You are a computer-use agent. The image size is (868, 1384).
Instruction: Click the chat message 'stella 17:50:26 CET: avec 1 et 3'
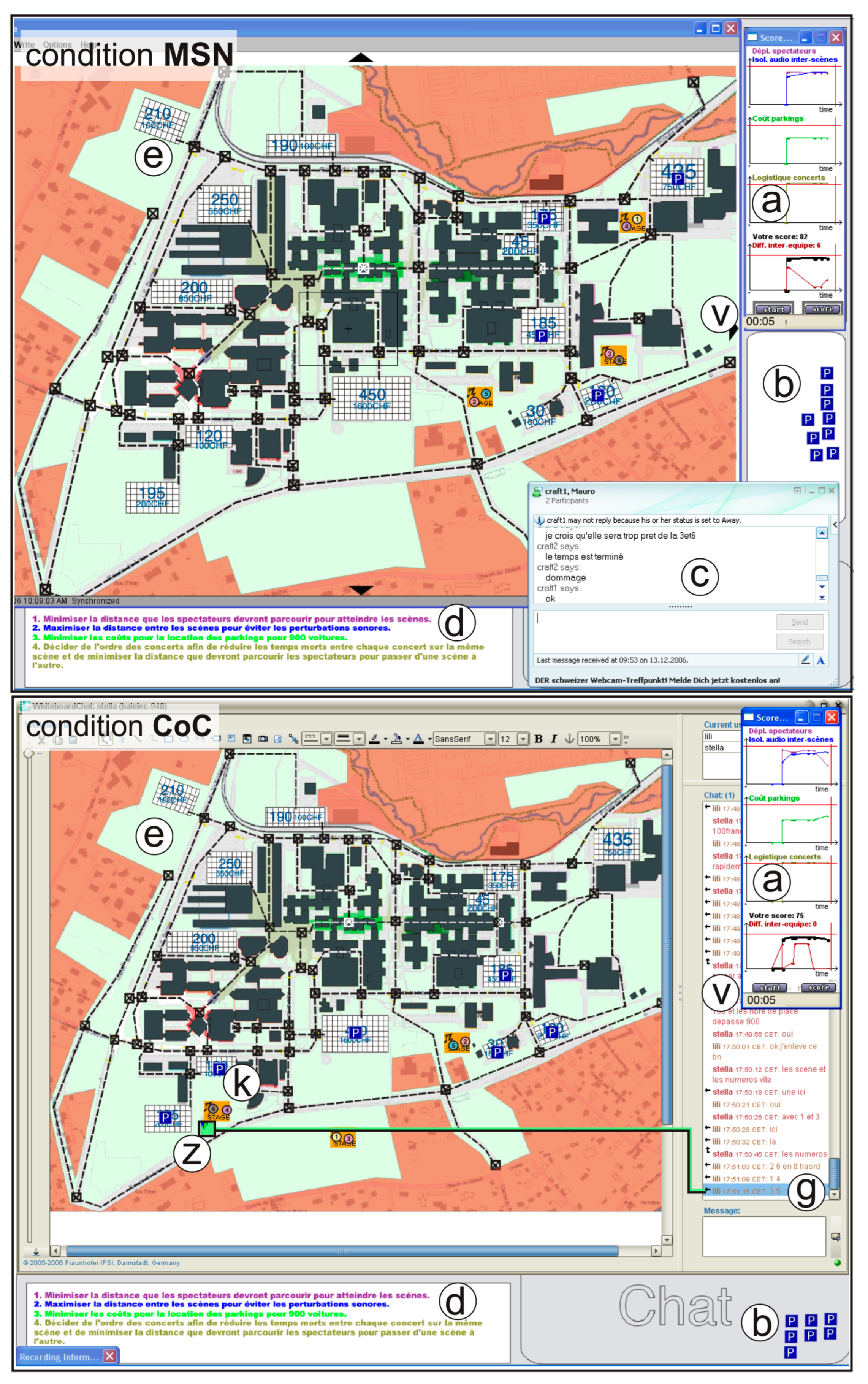(x=766, y=1116)
